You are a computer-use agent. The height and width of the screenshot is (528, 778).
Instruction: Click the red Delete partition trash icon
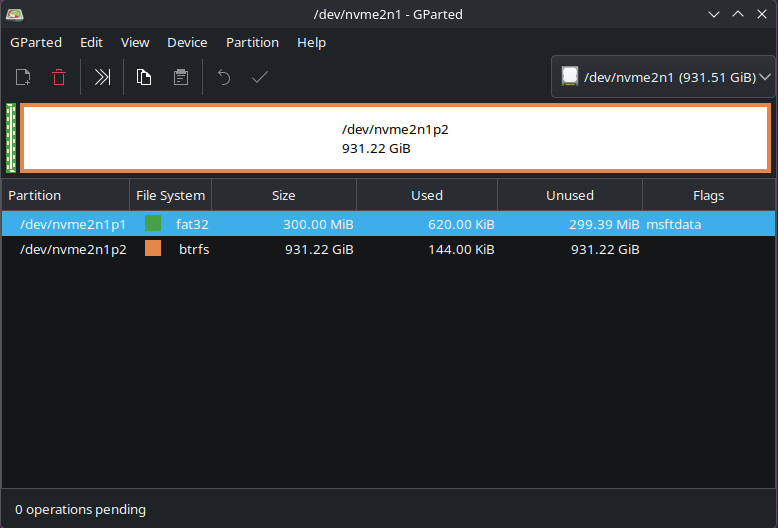[59, 77]
